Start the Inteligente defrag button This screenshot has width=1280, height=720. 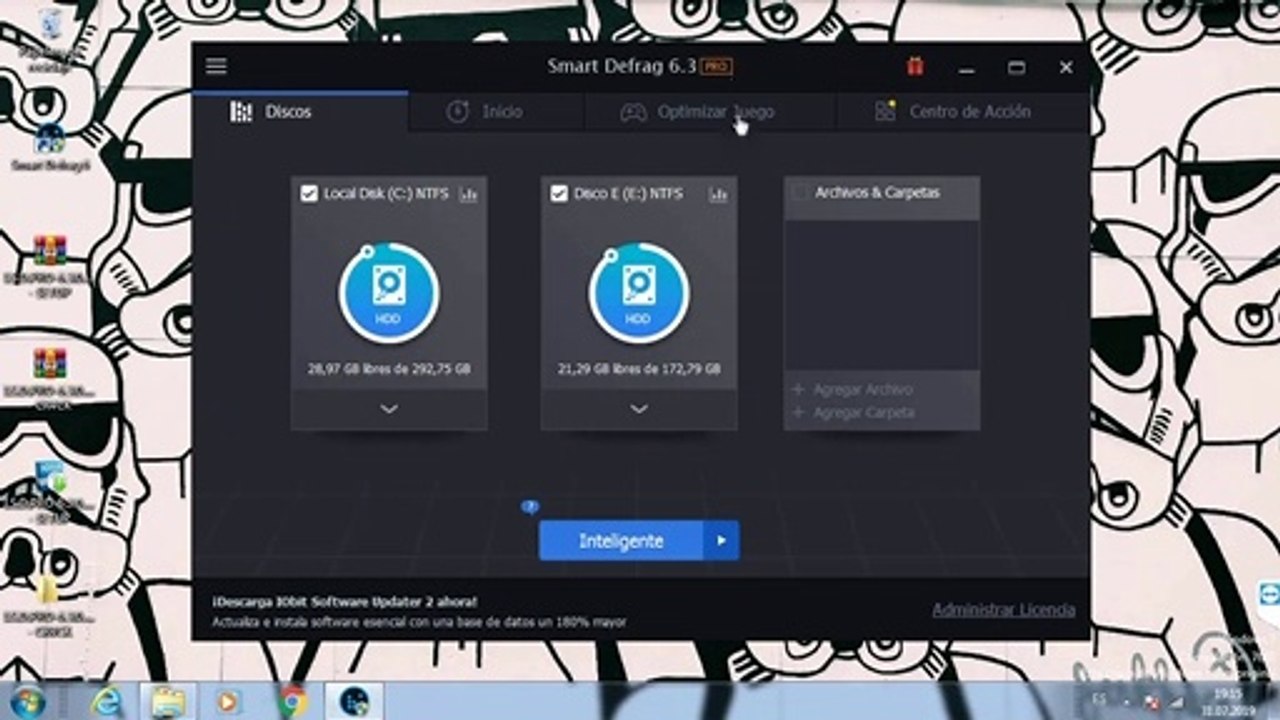[x=620, y=541]
